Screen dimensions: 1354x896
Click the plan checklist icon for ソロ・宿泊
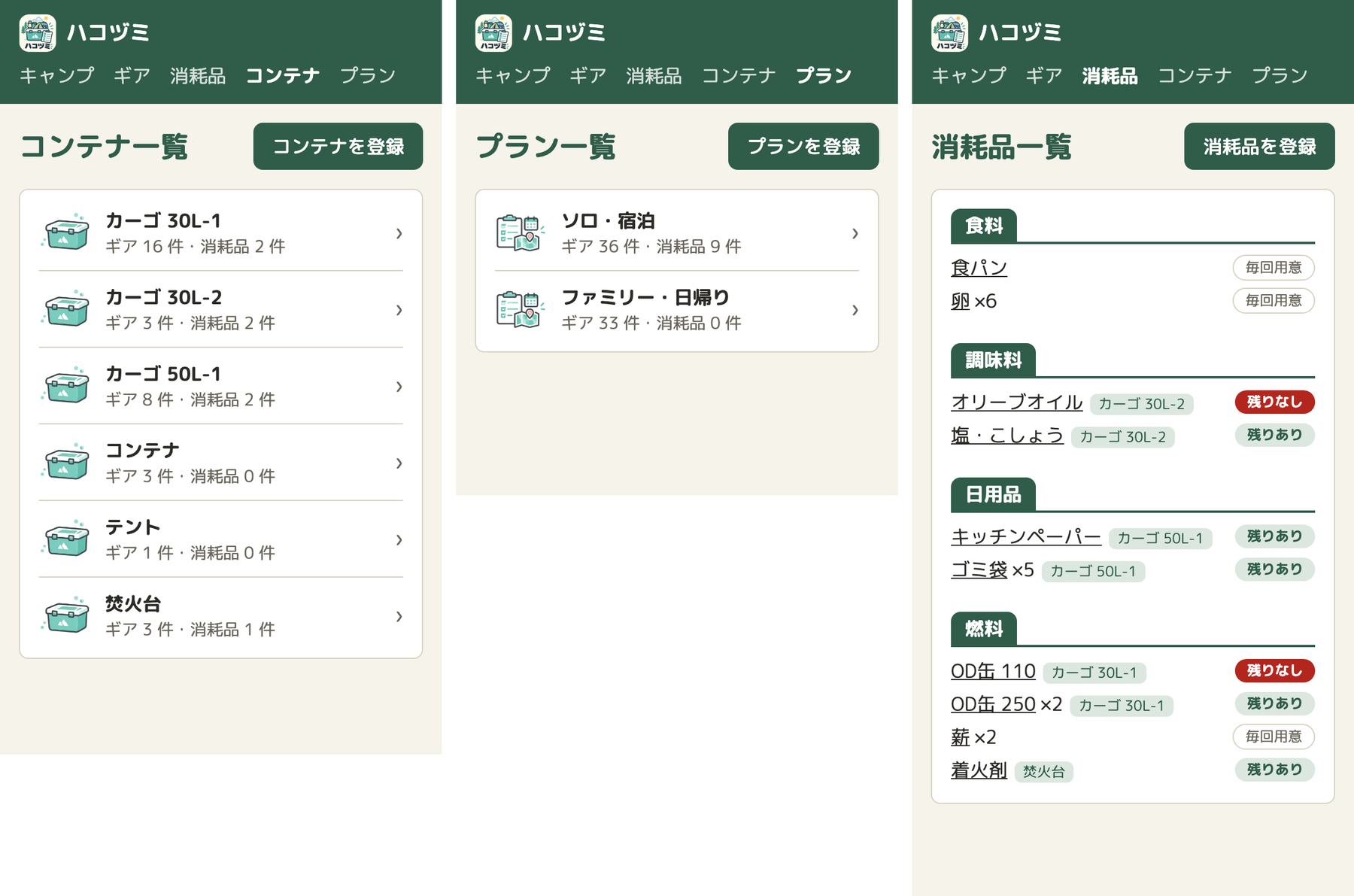pyautogui.click(x=521, y=232)
